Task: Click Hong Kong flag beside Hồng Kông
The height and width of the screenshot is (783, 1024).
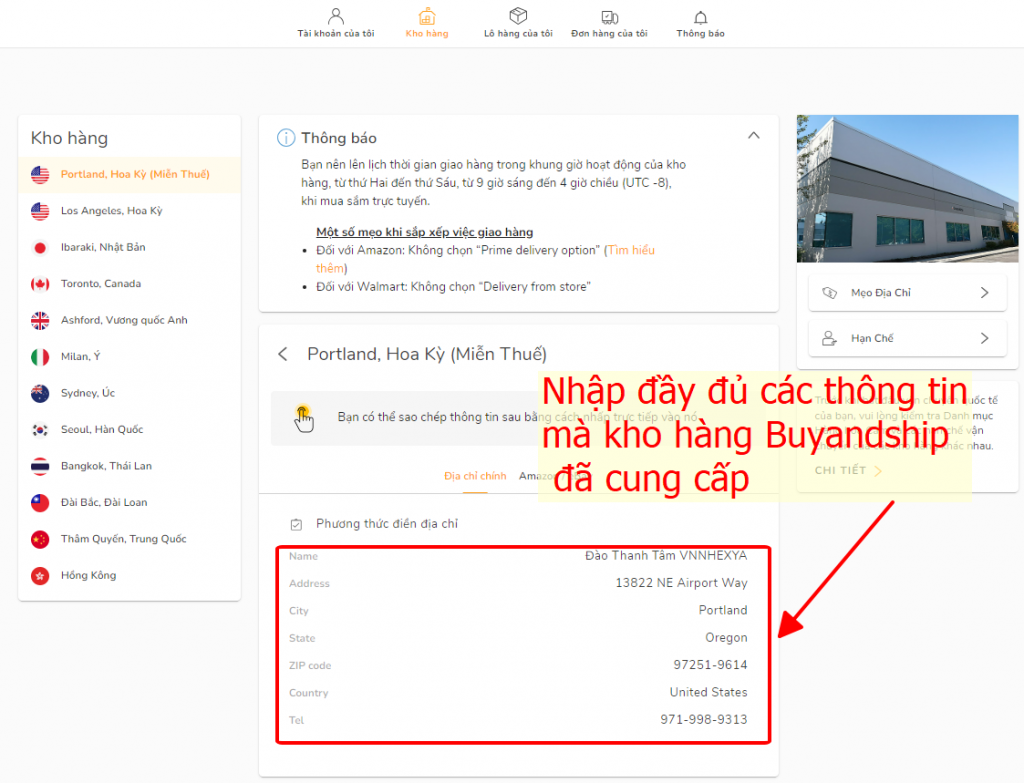Action: [40, 575]
